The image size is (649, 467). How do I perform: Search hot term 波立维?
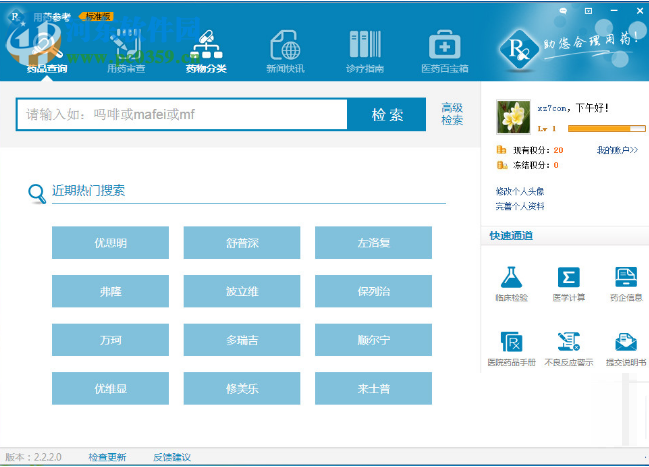[x=242, y=291]
